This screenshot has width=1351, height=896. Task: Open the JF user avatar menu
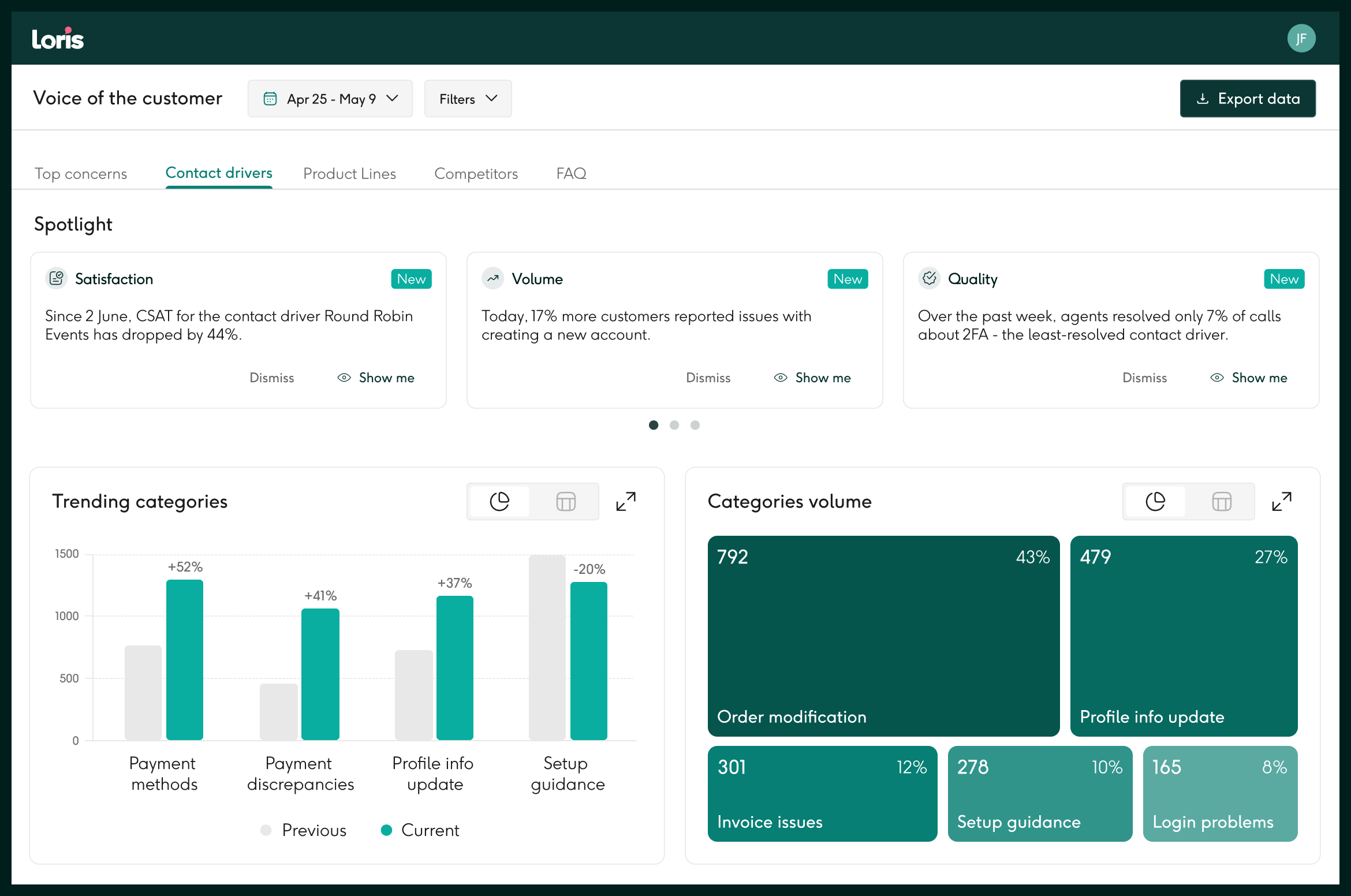(1302, 38)
